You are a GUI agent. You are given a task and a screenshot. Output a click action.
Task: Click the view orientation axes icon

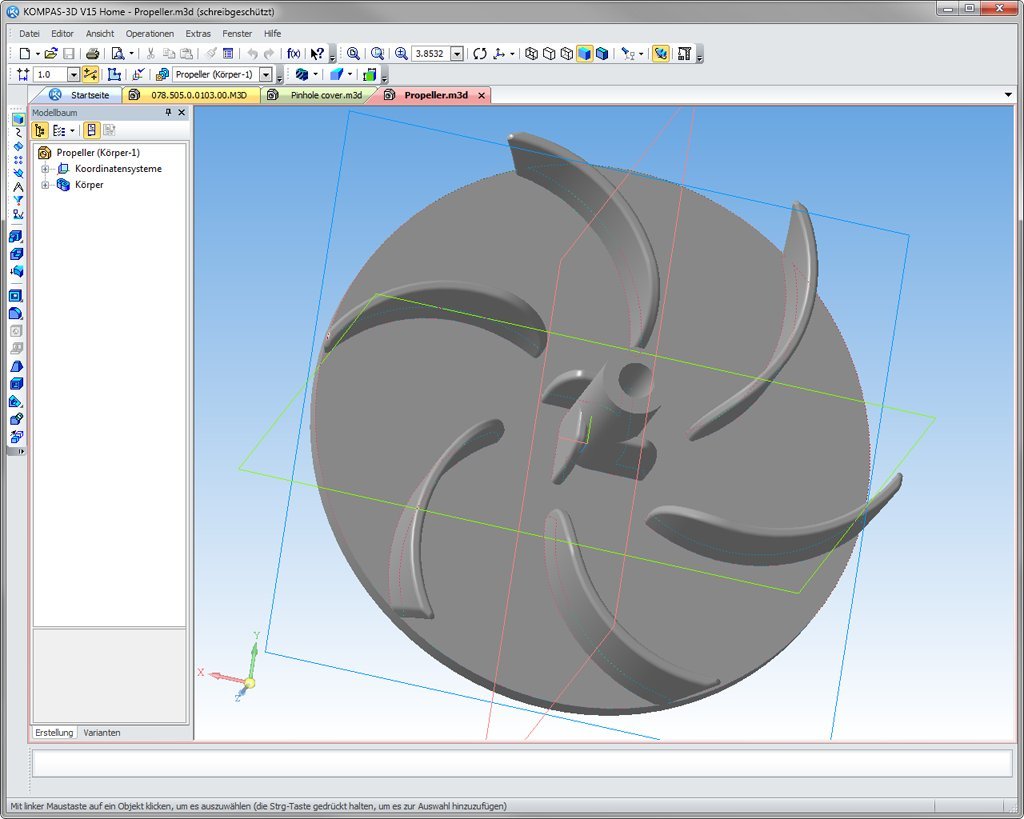pos(500,54)
